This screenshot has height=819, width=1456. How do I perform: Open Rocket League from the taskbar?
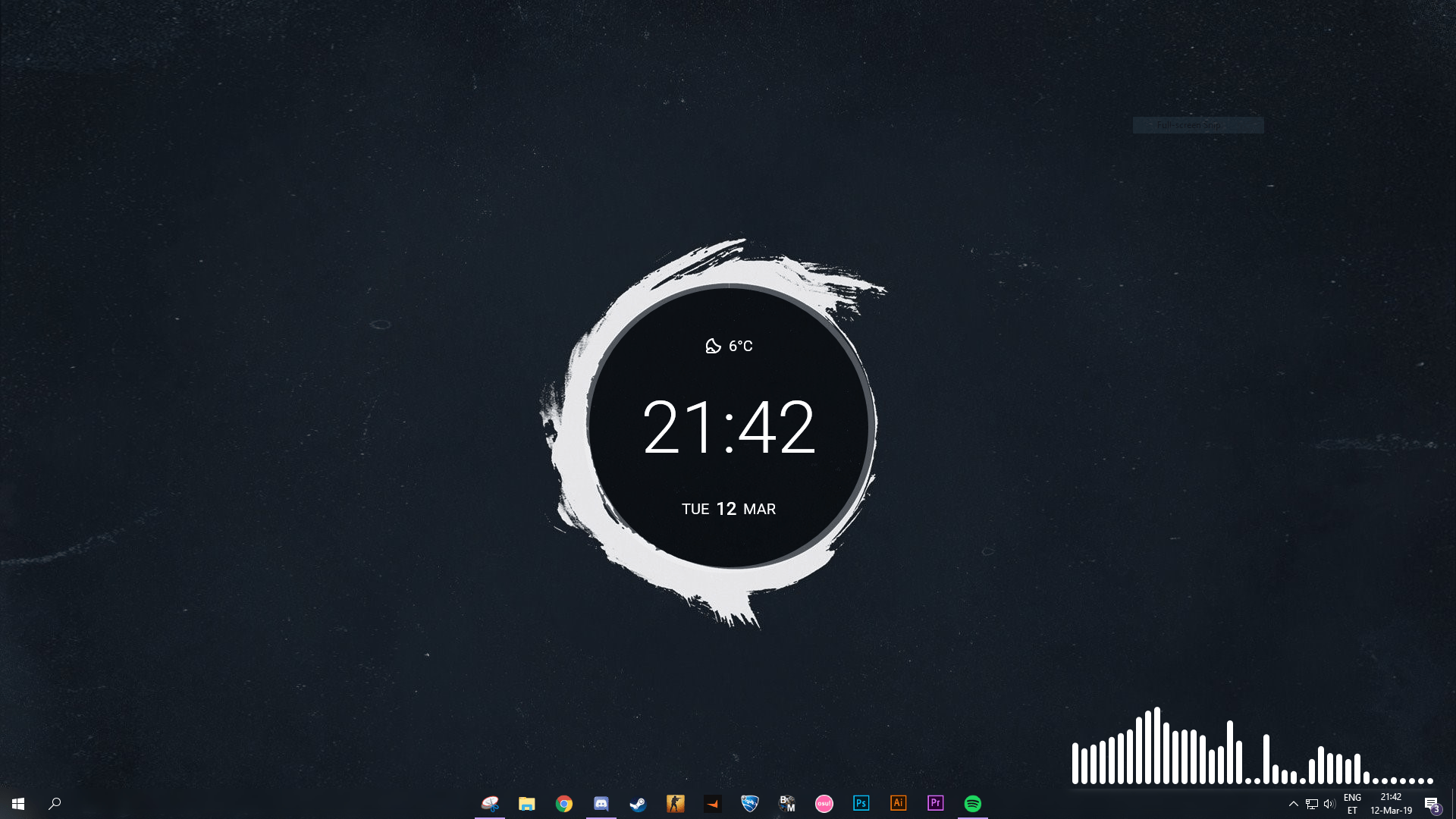click(x=750, y=803)
